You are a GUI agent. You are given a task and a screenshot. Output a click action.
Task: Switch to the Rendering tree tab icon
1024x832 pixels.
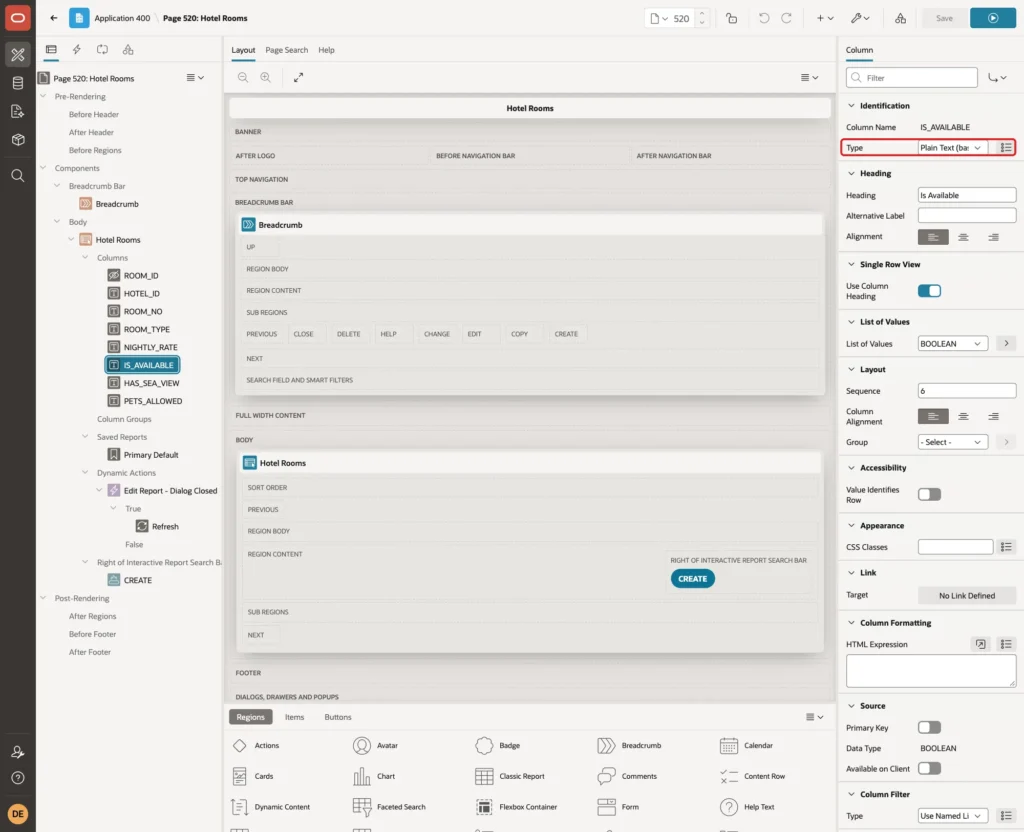coord(51,50)
